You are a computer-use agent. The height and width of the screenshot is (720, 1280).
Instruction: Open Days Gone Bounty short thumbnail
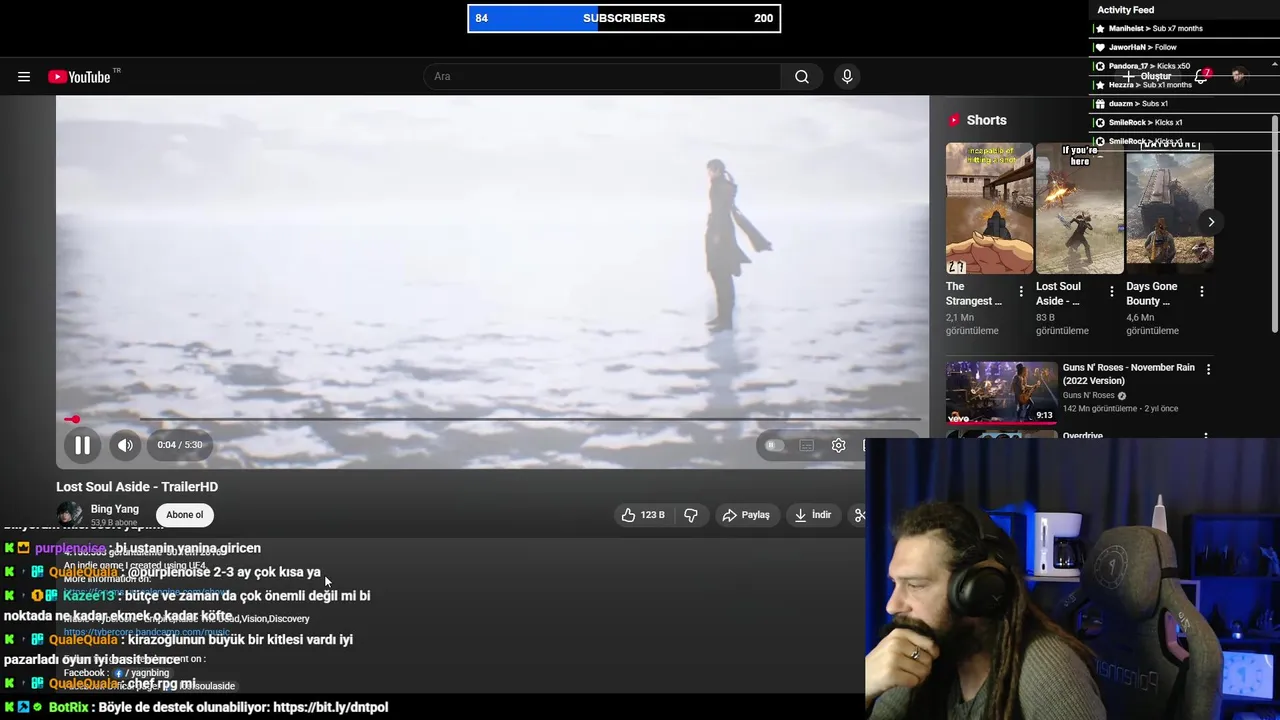pyautogui.click(x=1170, y=208)
